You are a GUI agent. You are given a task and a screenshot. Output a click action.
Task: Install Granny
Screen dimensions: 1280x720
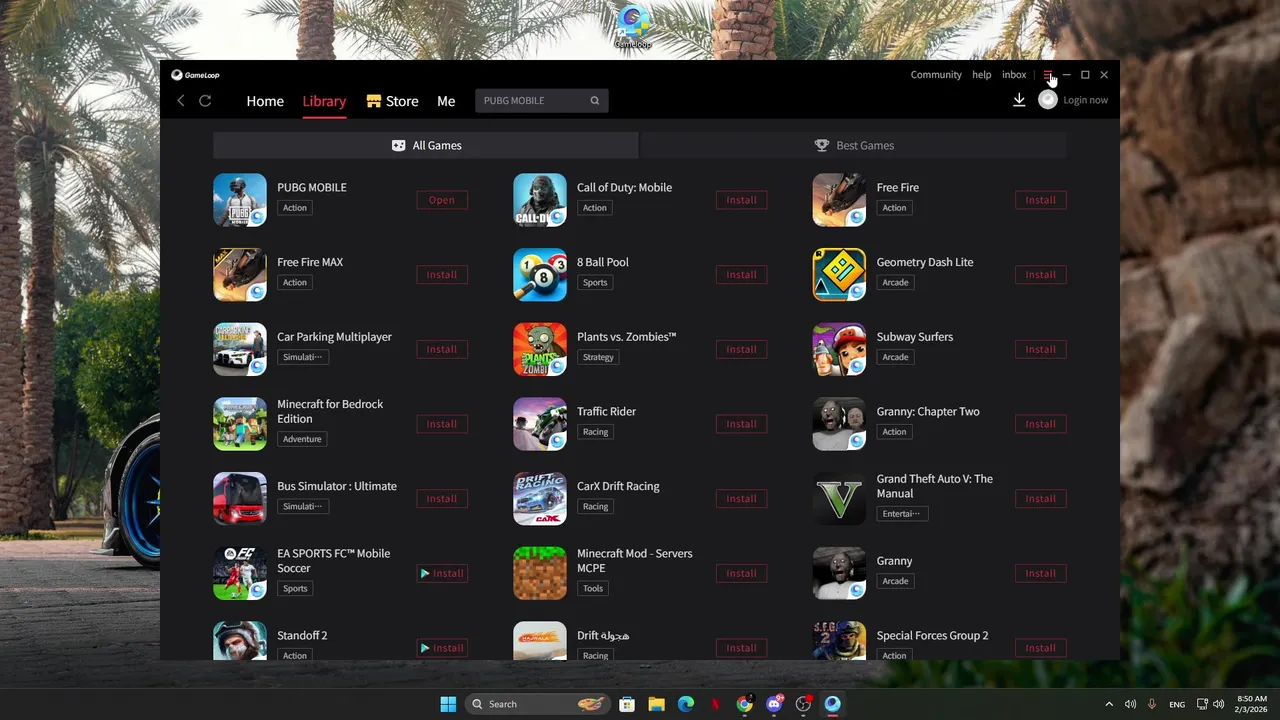[x=1040, y=573]
